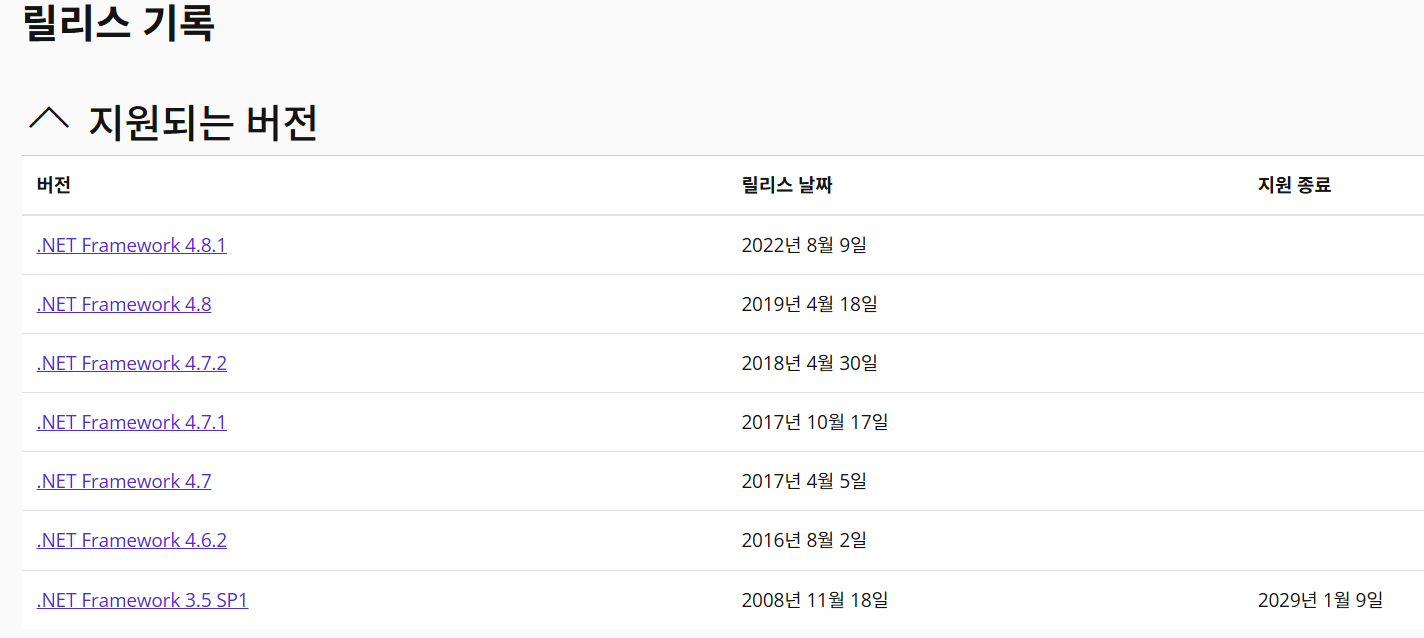Select the 2008년 11월 18일 date cell

814,598
